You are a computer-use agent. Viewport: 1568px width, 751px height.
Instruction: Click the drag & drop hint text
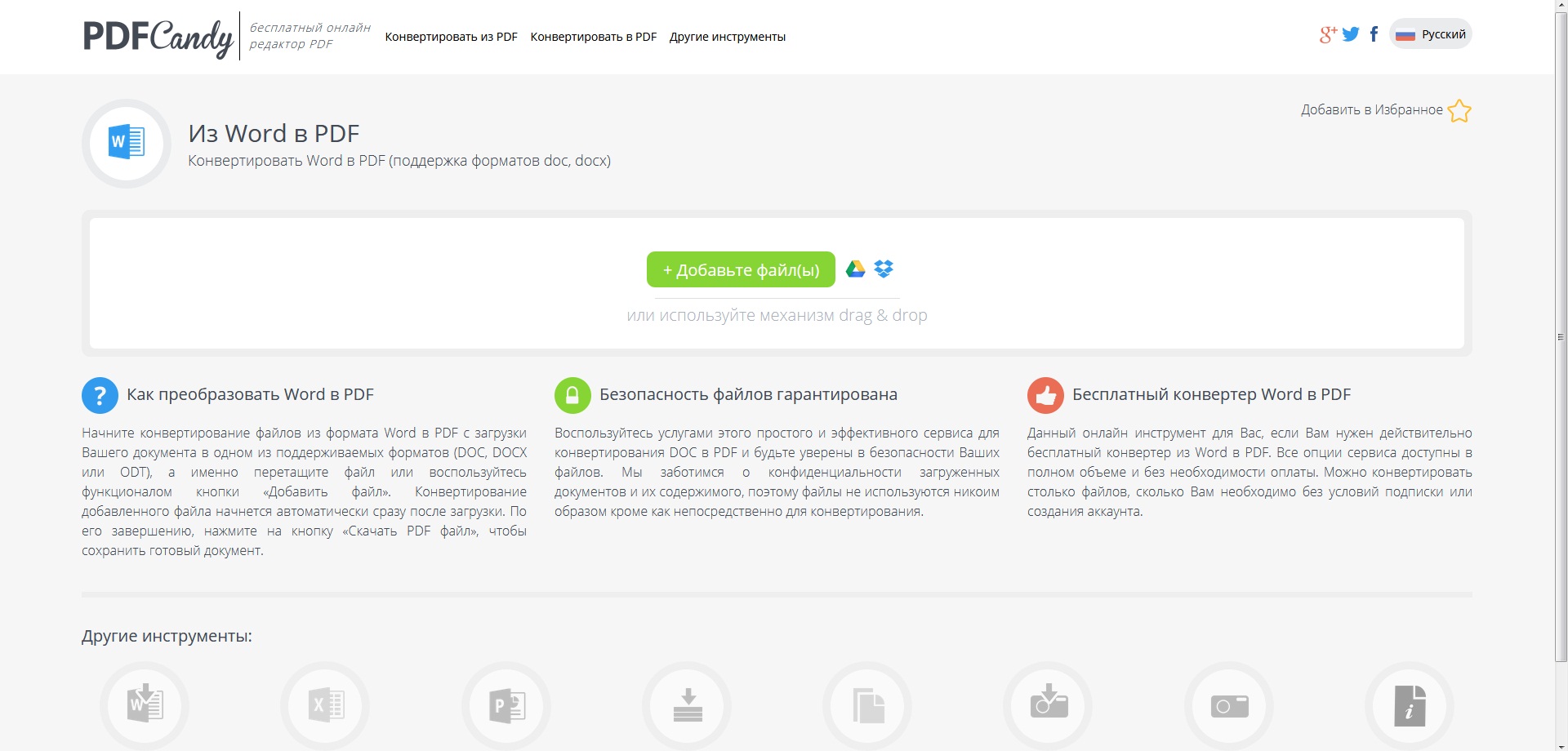[777, 315]
